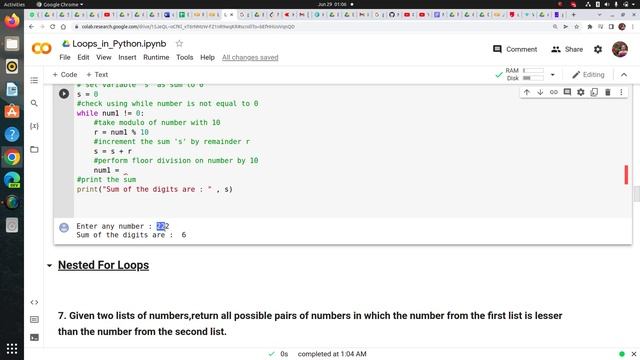Viewport: 640px width, 360px height.
Task: Show Applications grid in the dock
Action: 12,349
